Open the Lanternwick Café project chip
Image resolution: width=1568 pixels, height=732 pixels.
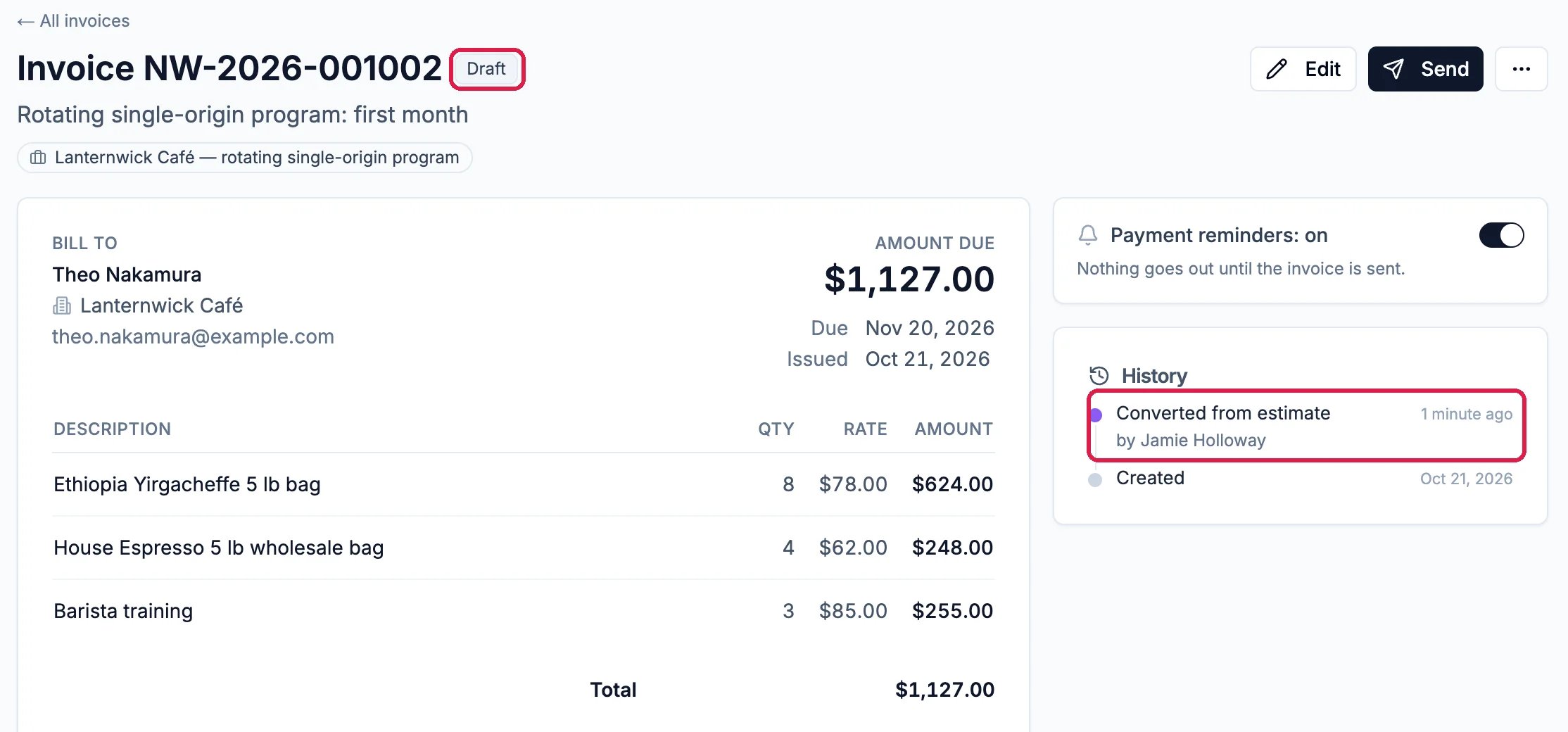[x=244, y=158]
